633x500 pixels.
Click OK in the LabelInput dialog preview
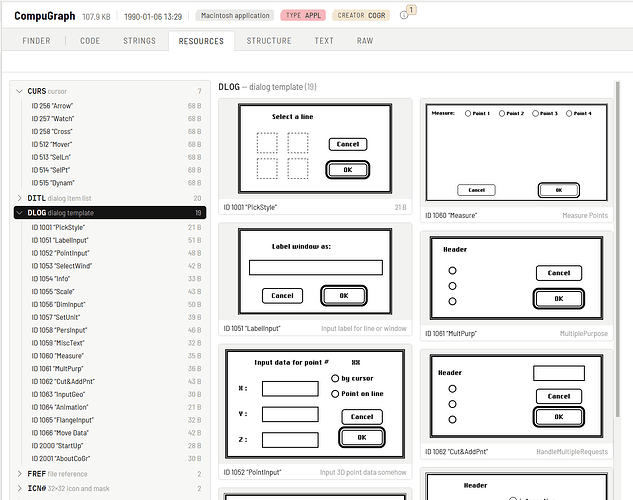tap(344, 296)
